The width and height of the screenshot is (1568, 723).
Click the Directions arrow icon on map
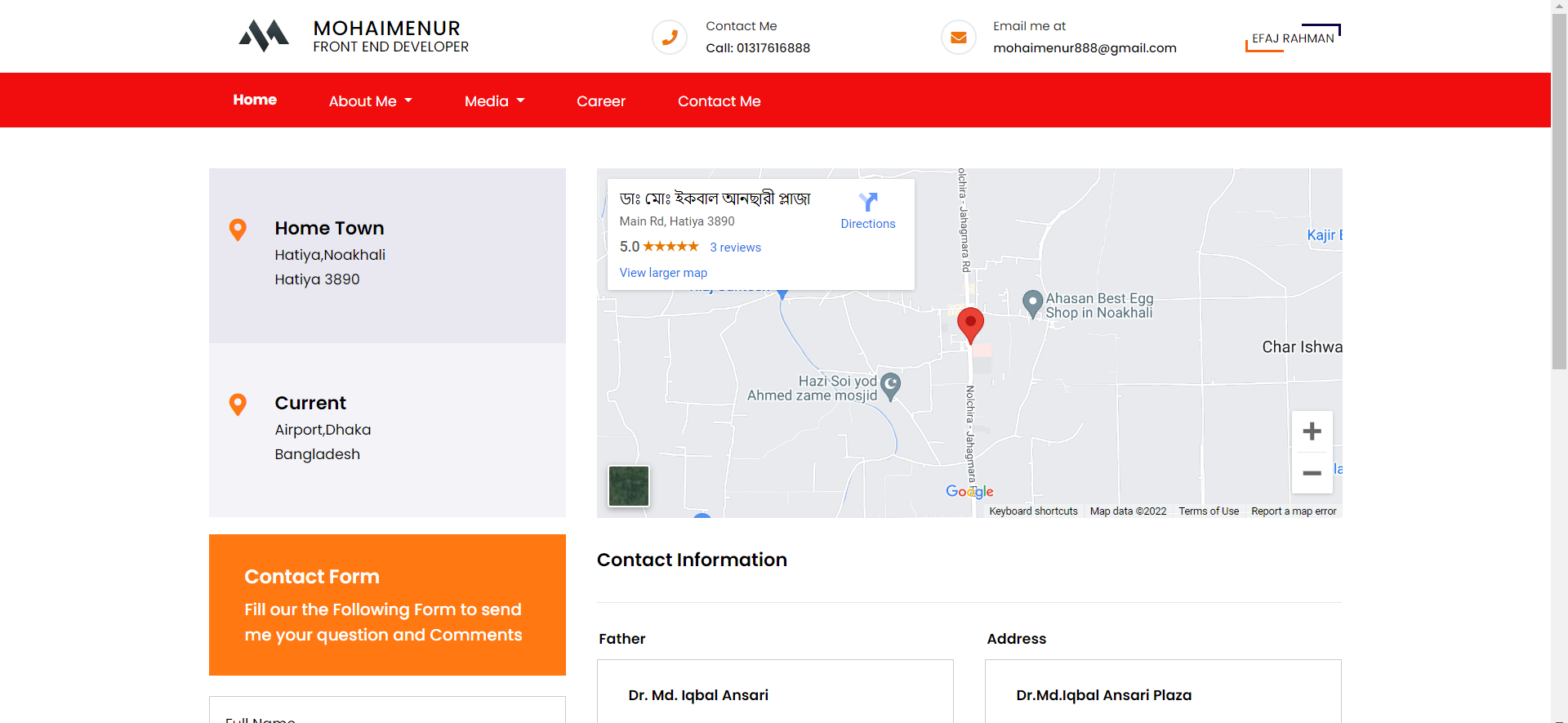pos(867,202)
